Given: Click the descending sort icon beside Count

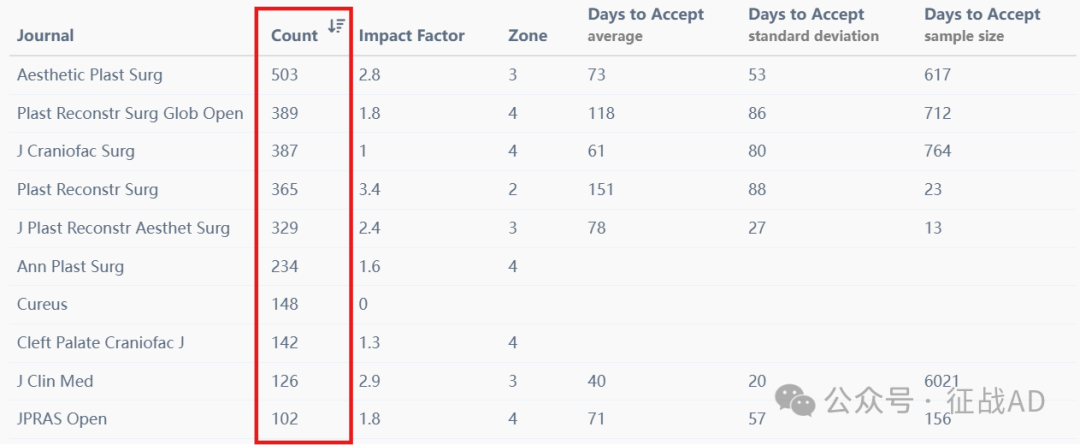Looking at the screenshot, I should [x=336, y=26].
